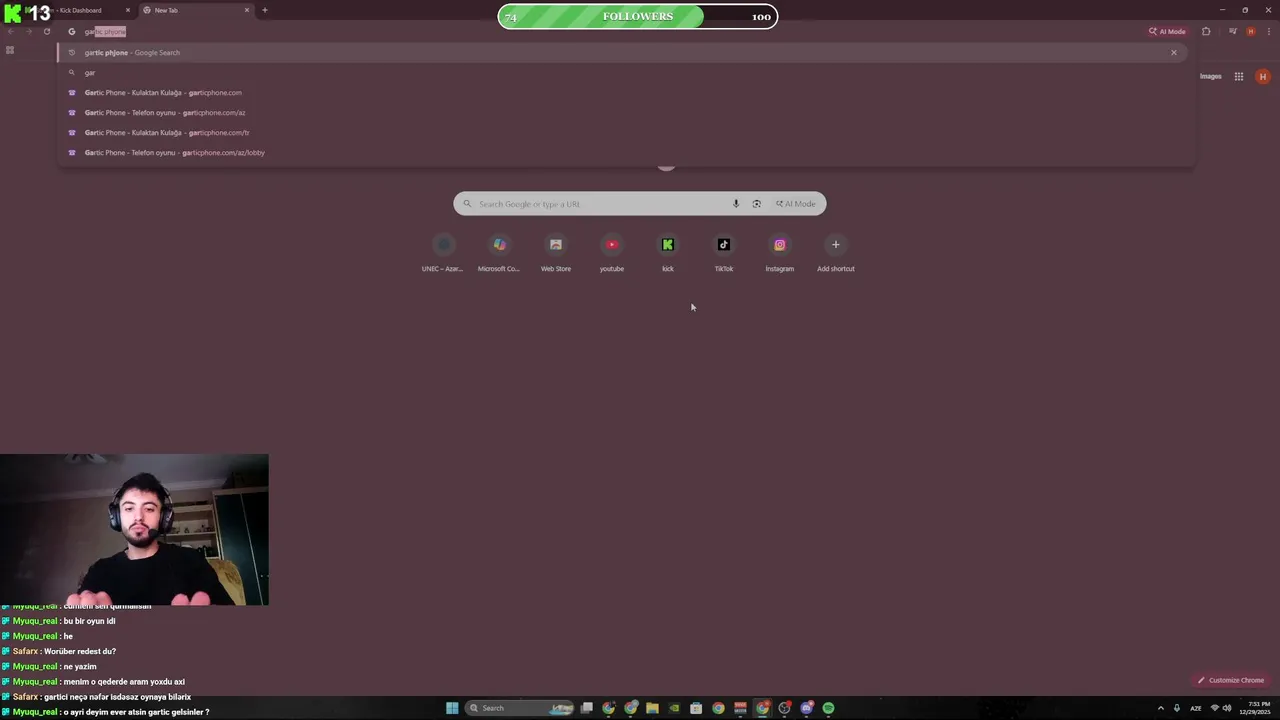Click Customize Chrome button
Image resolution: width=1280 pixels, height=720 pixels.
[x=1231, y=680]
